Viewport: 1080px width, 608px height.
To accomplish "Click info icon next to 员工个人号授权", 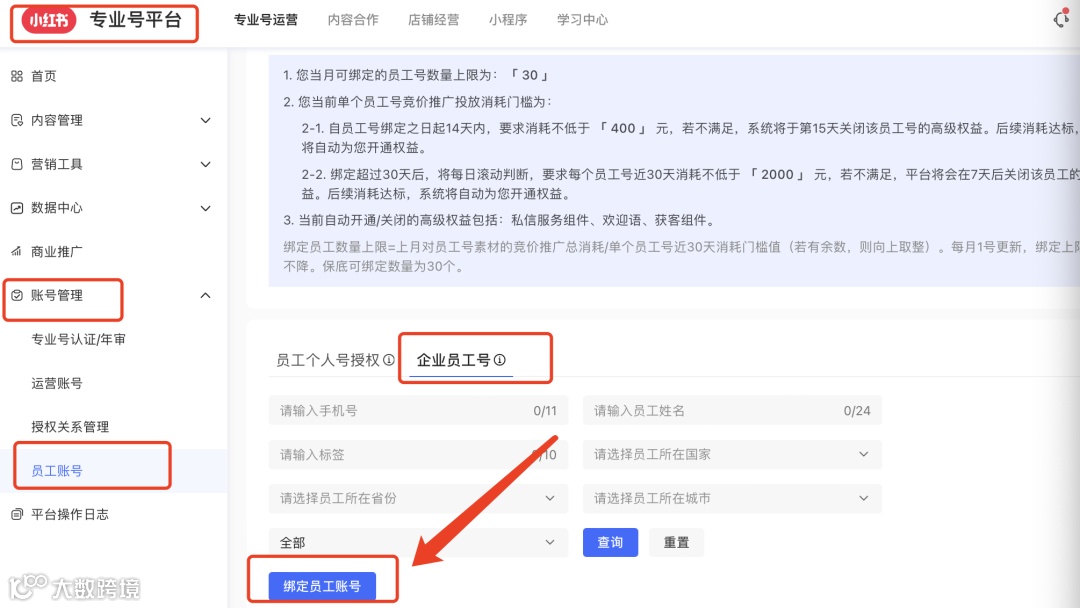I will pyautogui.click(x=389, y=359).
